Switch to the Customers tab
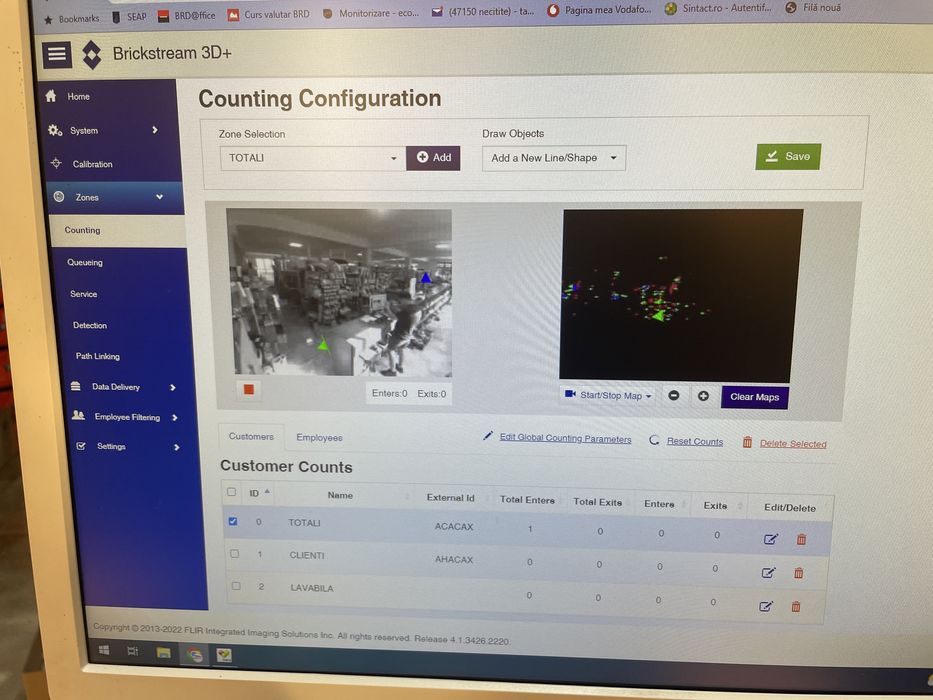Viewport: 933px width, 700px height. [251, 436]
